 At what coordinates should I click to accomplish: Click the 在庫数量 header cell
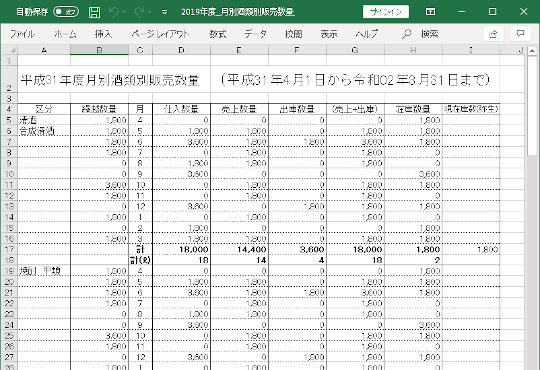click(x=413, y=109)
